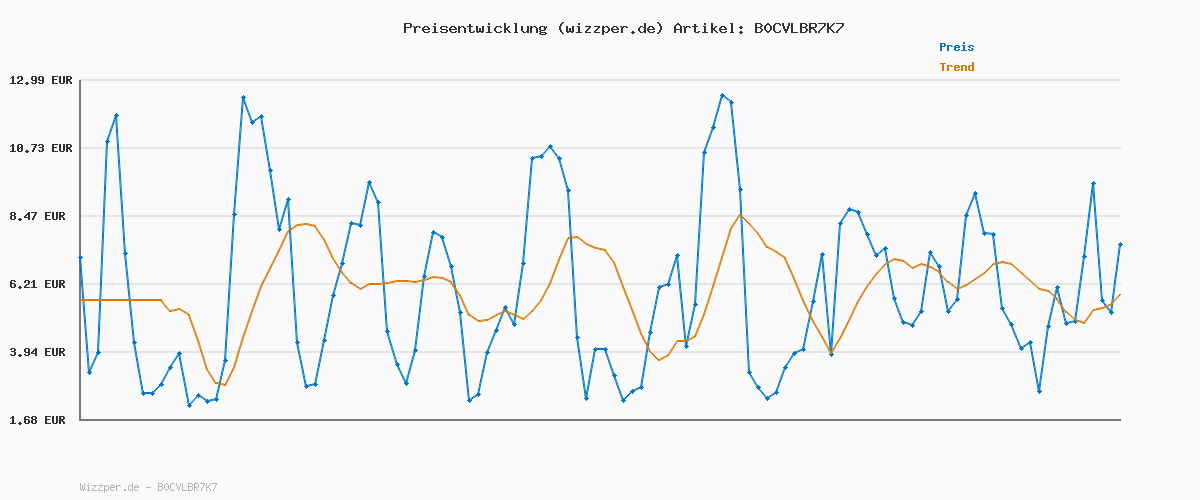Screen dimensions: 1200x500
Task: Click the first data point of the blue Preis line
Action: point(80,258)
